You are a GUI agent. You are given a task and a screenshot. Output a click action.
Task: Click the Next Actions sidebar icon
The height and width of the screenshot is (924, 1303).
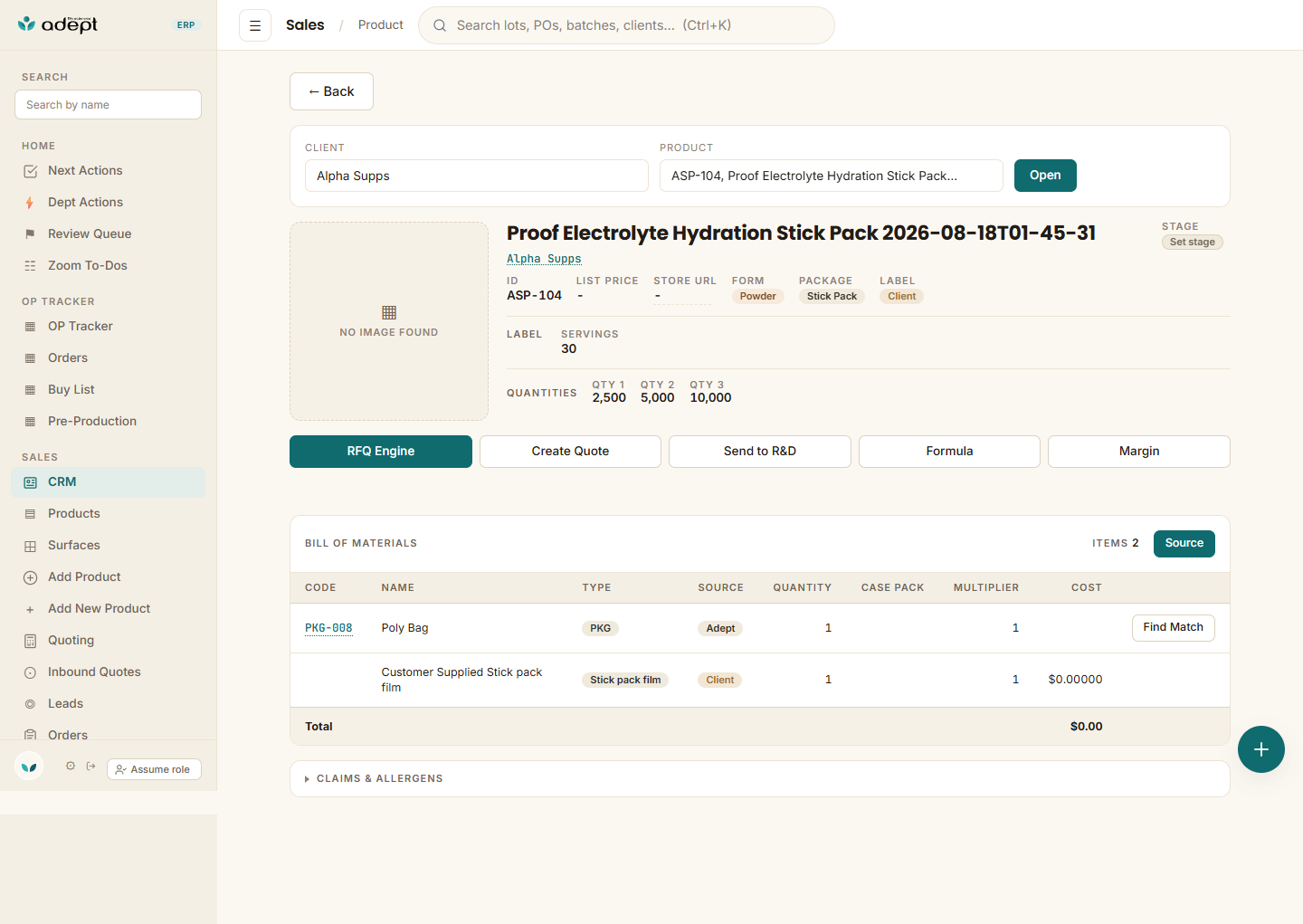pyautogui.click(x=30, y=171)
